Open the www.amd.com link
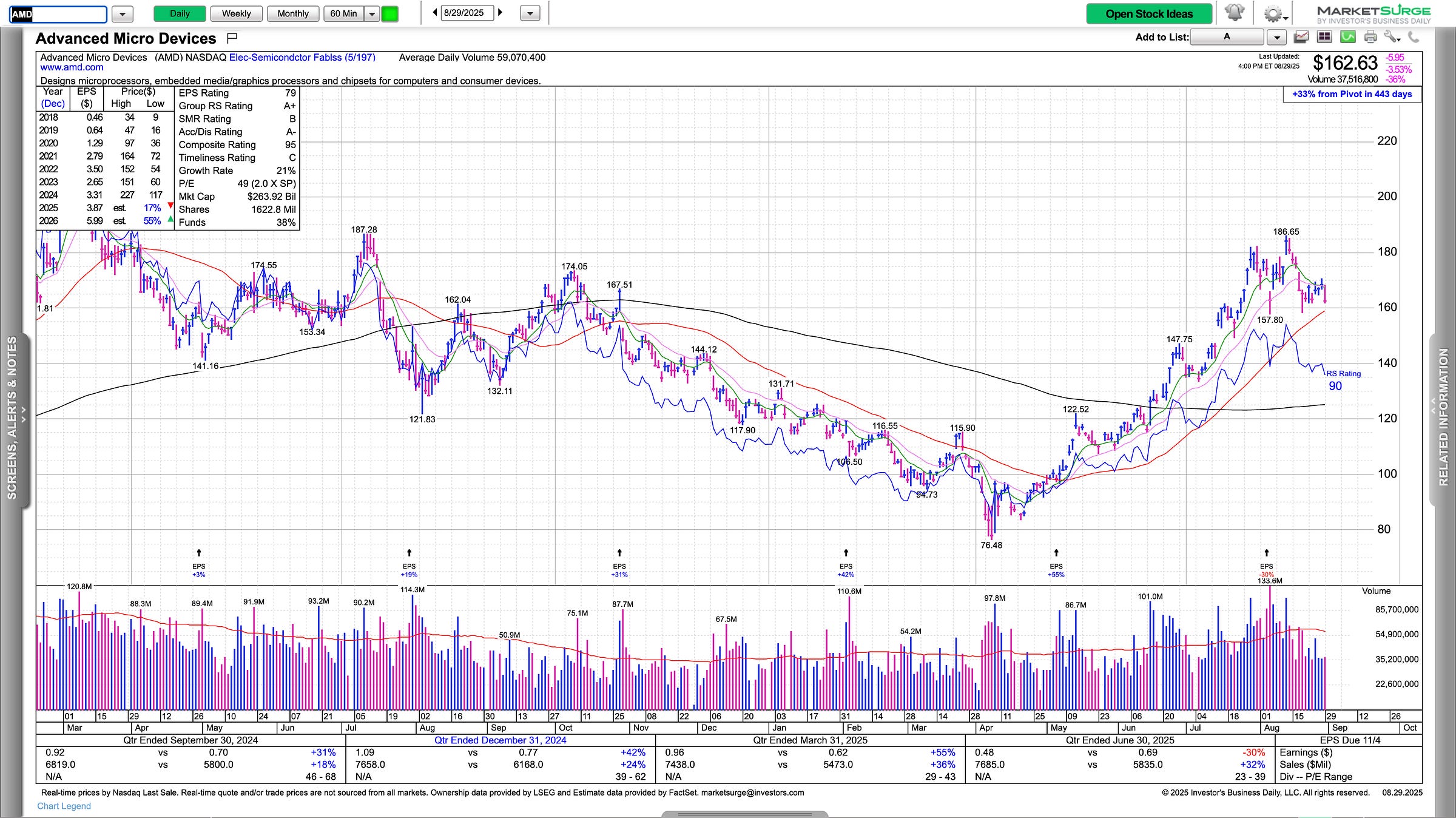1456x818 pixels. tap(72, 67)
